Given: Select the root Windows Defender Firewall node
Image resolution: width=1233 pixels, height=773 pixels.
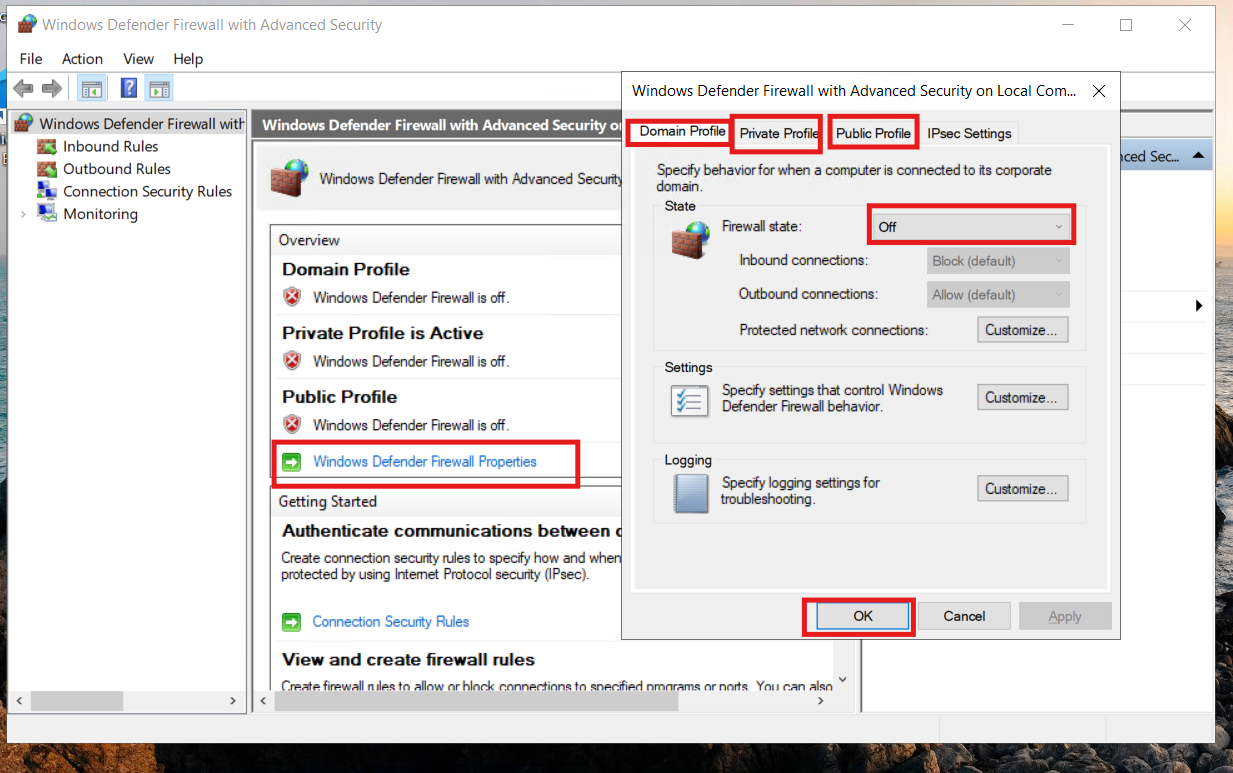Looking at the screenshot, I should coord(141,124).
